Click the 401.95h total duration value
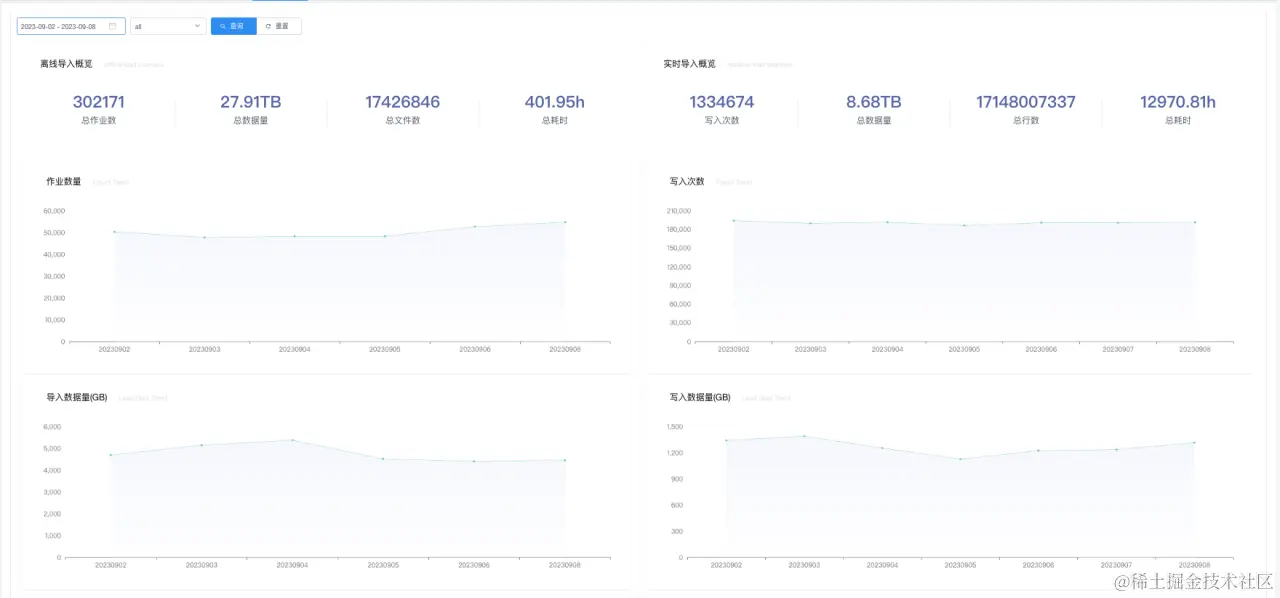Image resolution: width=1280 pixels, height=598 pixels. pos(555,102)
